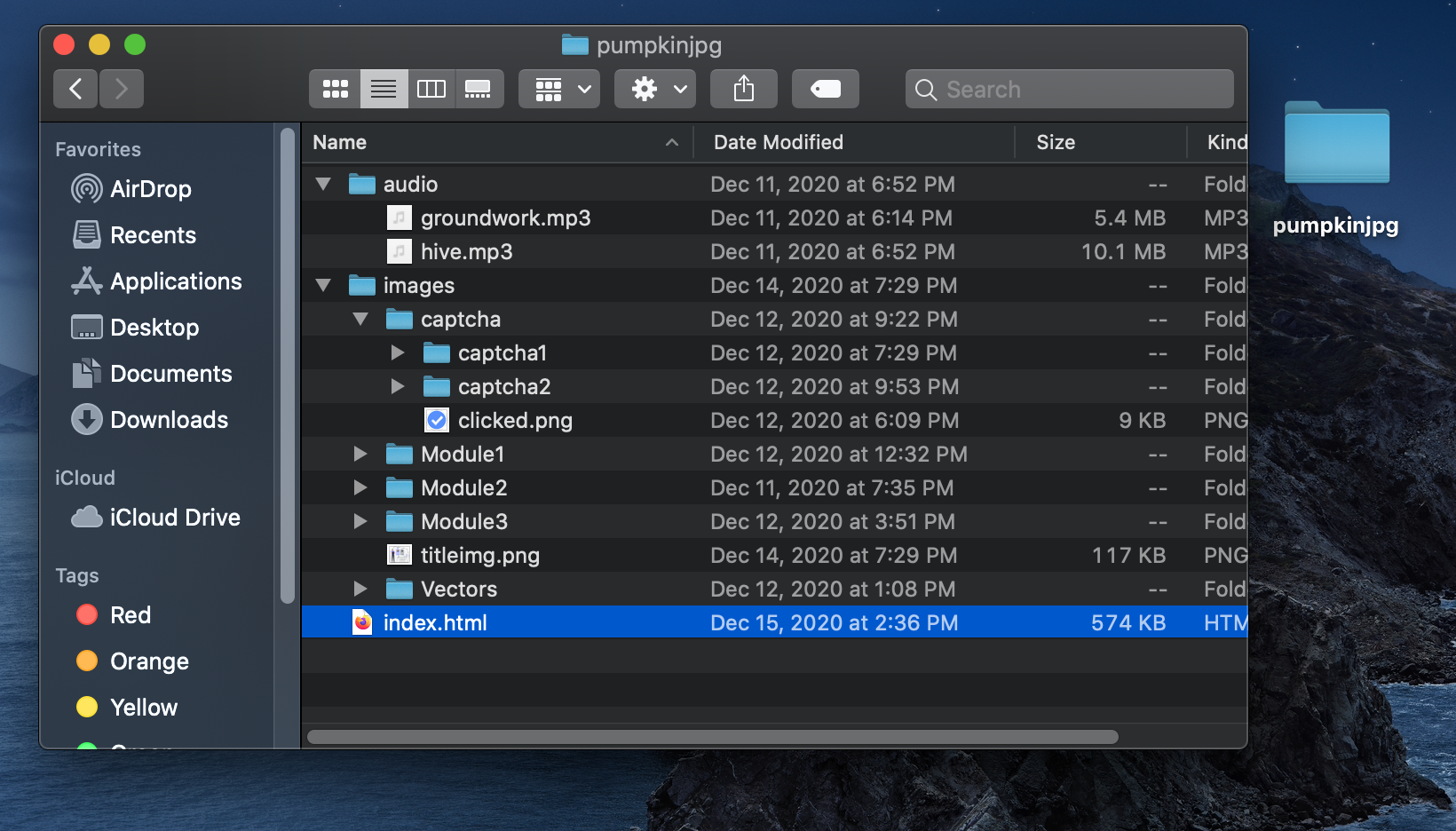Select list view mode

(x=384, y=89)
